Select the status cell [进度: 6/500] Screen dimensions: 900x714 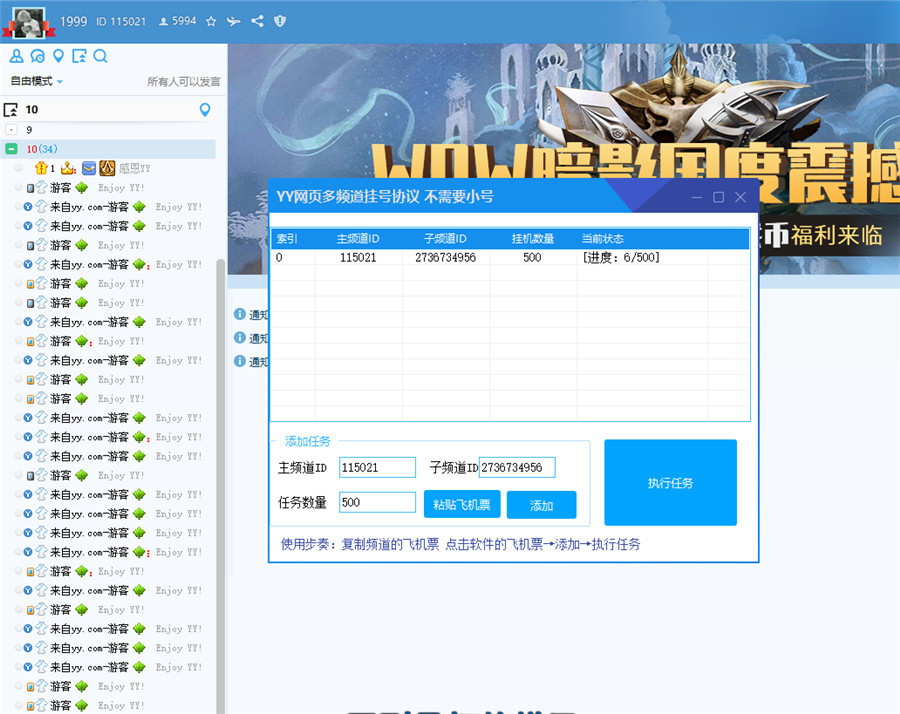620,257
